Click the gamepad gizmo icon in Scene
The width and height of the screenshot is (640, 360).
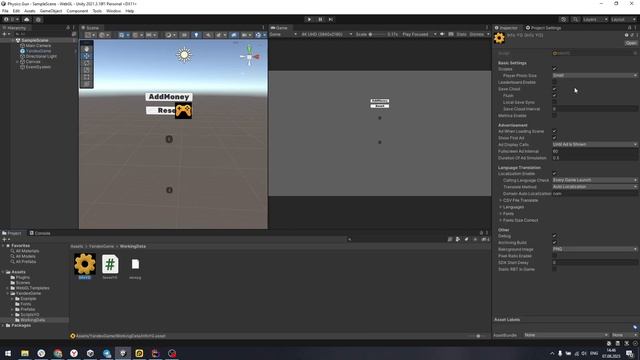click(183, 111)
